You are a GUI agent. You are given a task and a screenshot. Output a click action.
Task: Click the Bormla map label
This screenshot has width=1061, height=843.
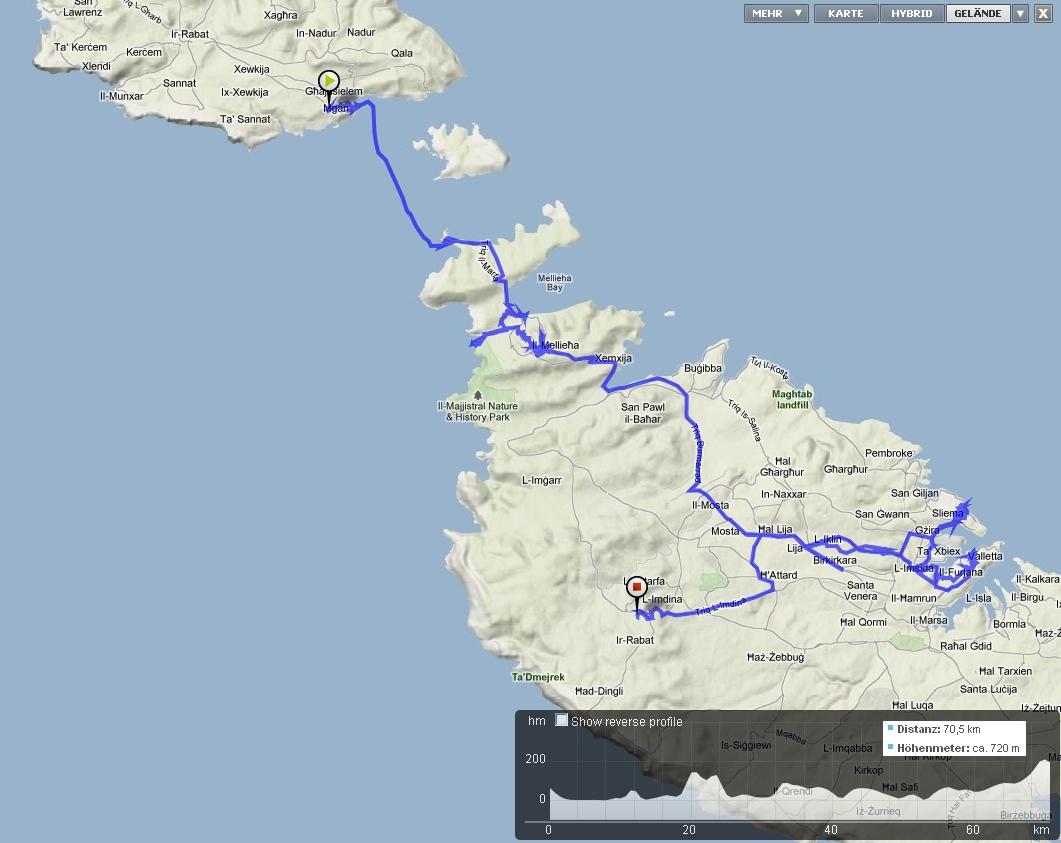[x=1009, y=624]
